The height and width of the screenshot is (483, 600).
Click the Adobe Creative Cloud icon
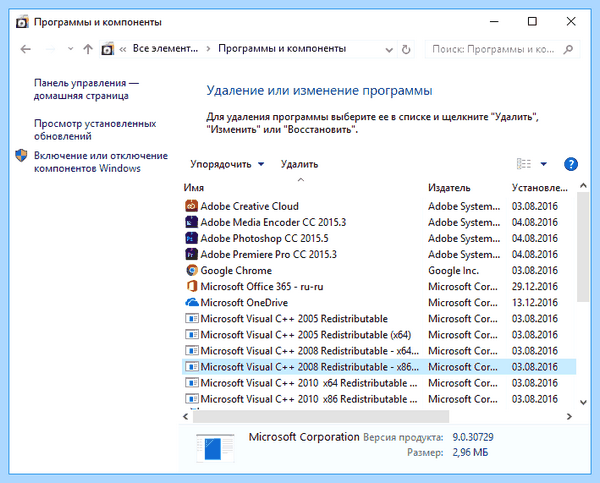coord(191,206)
